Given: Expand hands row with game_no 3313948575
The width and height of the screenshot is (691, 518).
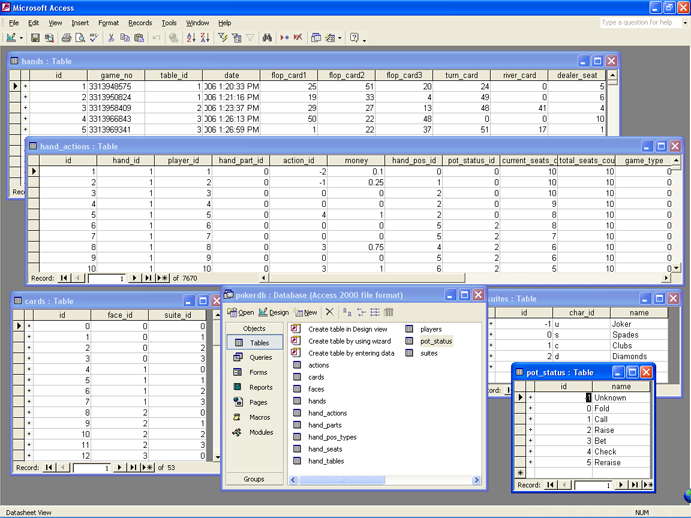Looking at the screenshot, I should pos(25,86).
